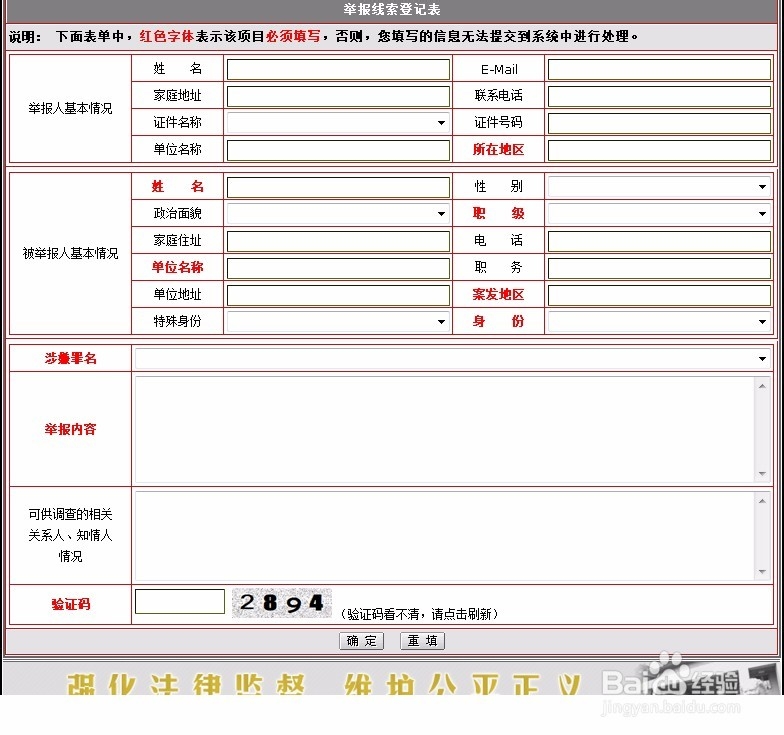Open the 特殊身份 dropdown
Viewport: 784px width, 735px height.
coord(338,322)
